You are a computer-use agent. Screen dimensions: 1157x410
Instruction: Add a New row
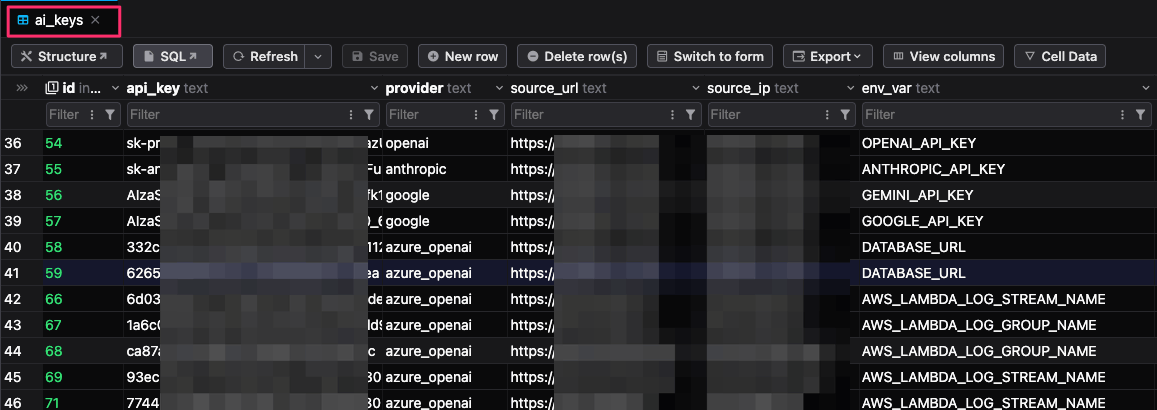click(463, 56)
